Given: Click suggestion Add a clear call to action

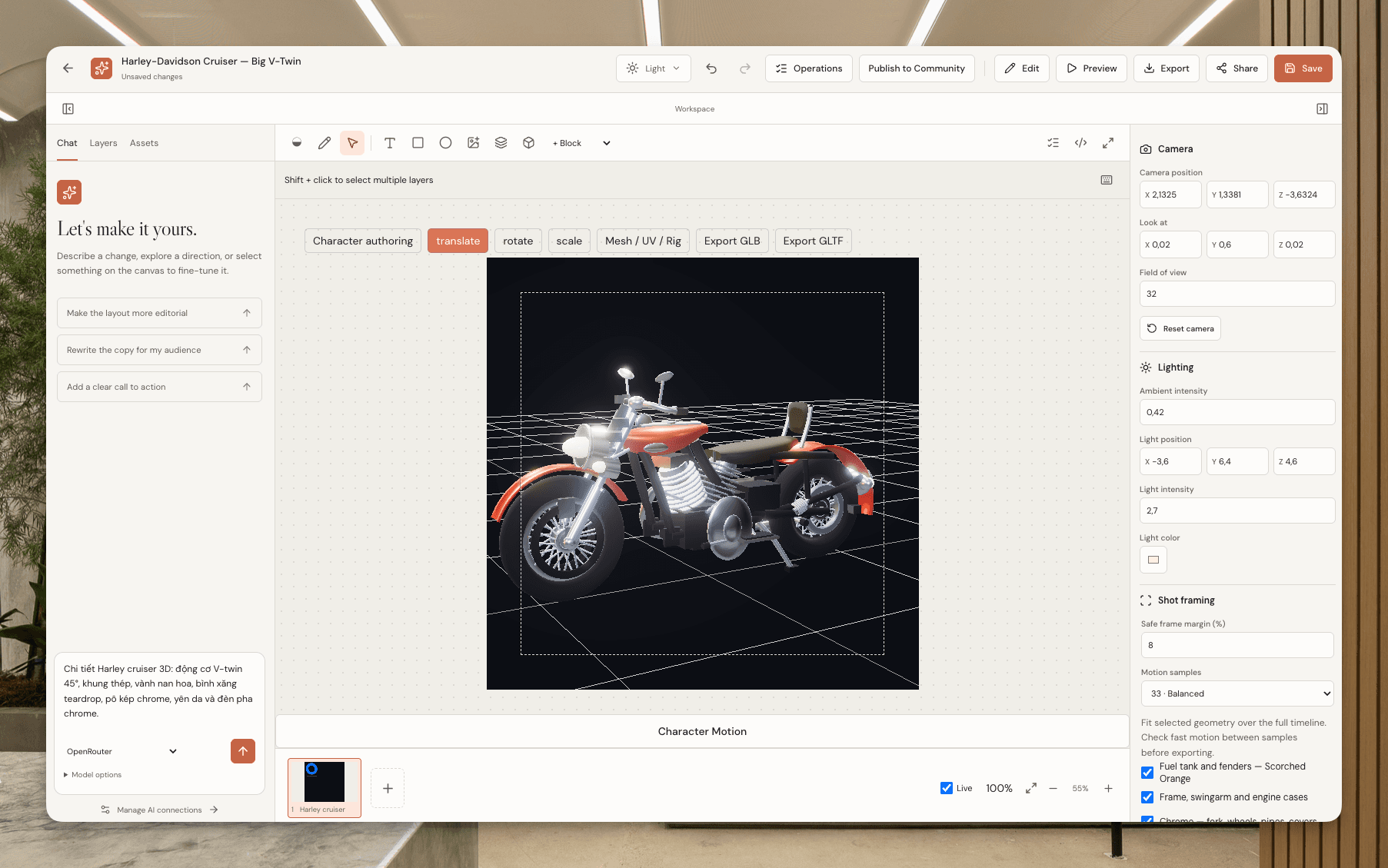Looking at the screenshot, I should click(159, 387).
